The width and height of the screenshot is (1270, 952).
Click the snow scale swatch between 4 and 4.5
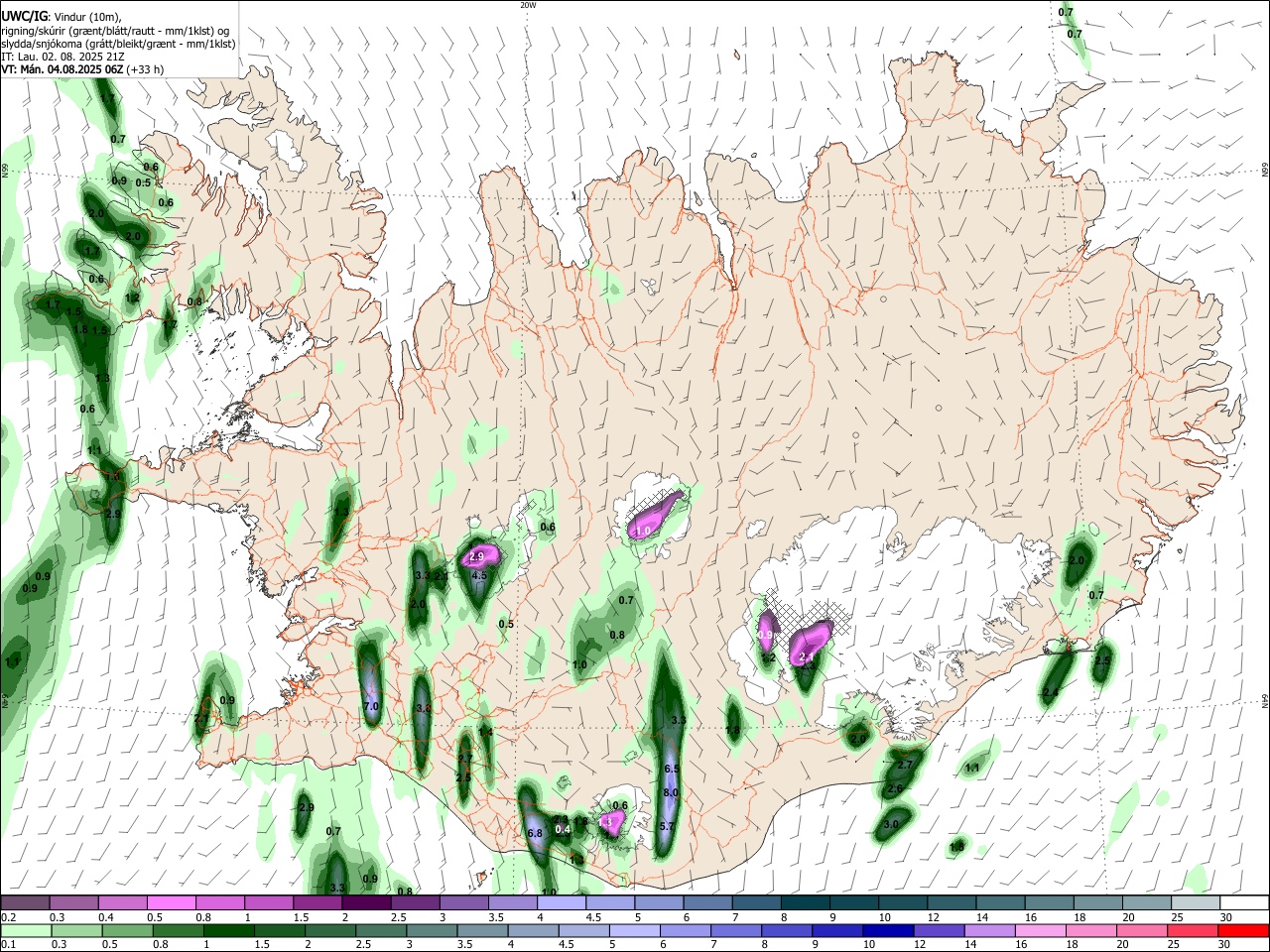click(560, 902)
